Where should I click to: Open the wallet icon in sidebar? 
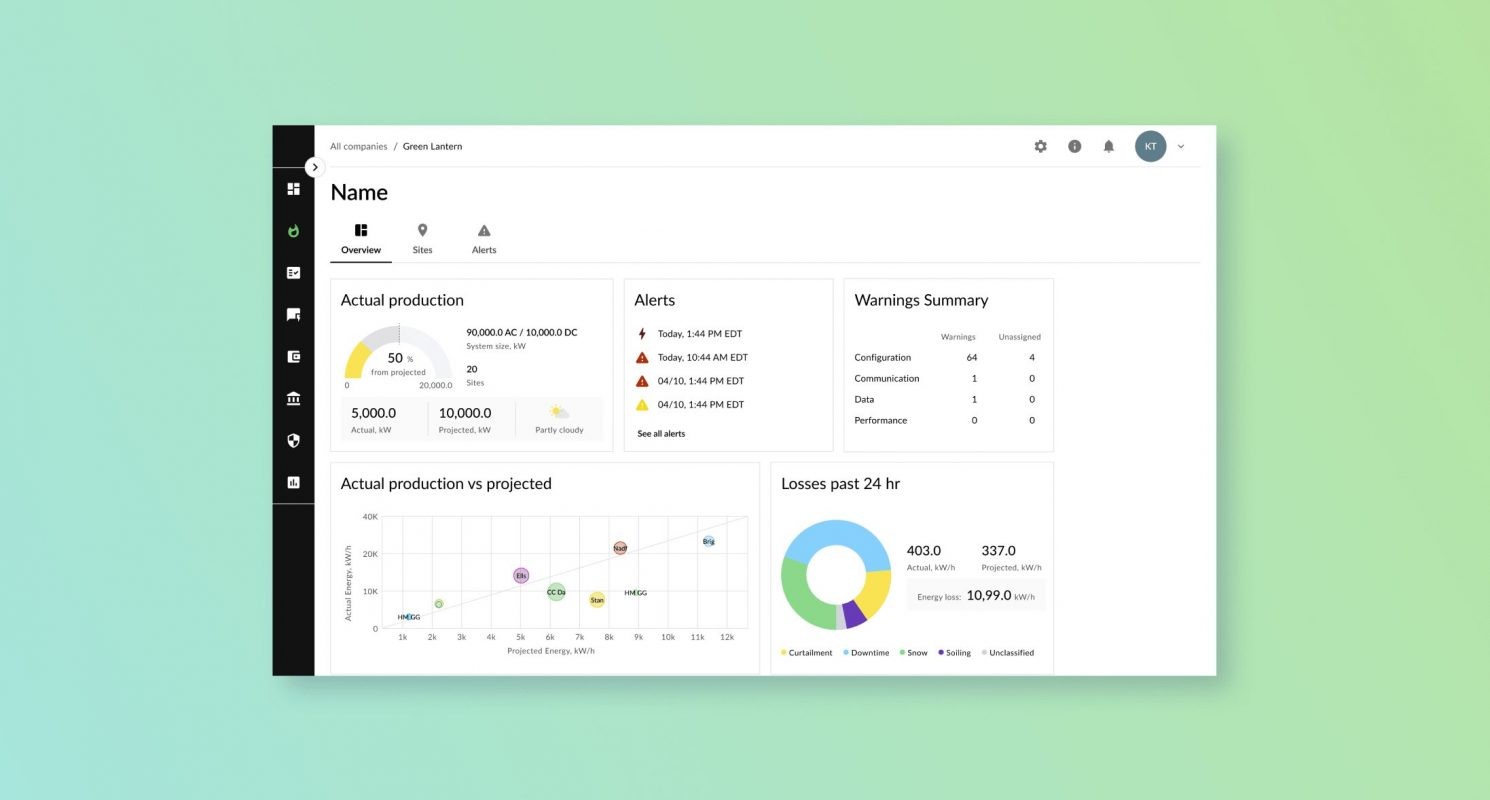pyautogui.click(x=293, y=356)
